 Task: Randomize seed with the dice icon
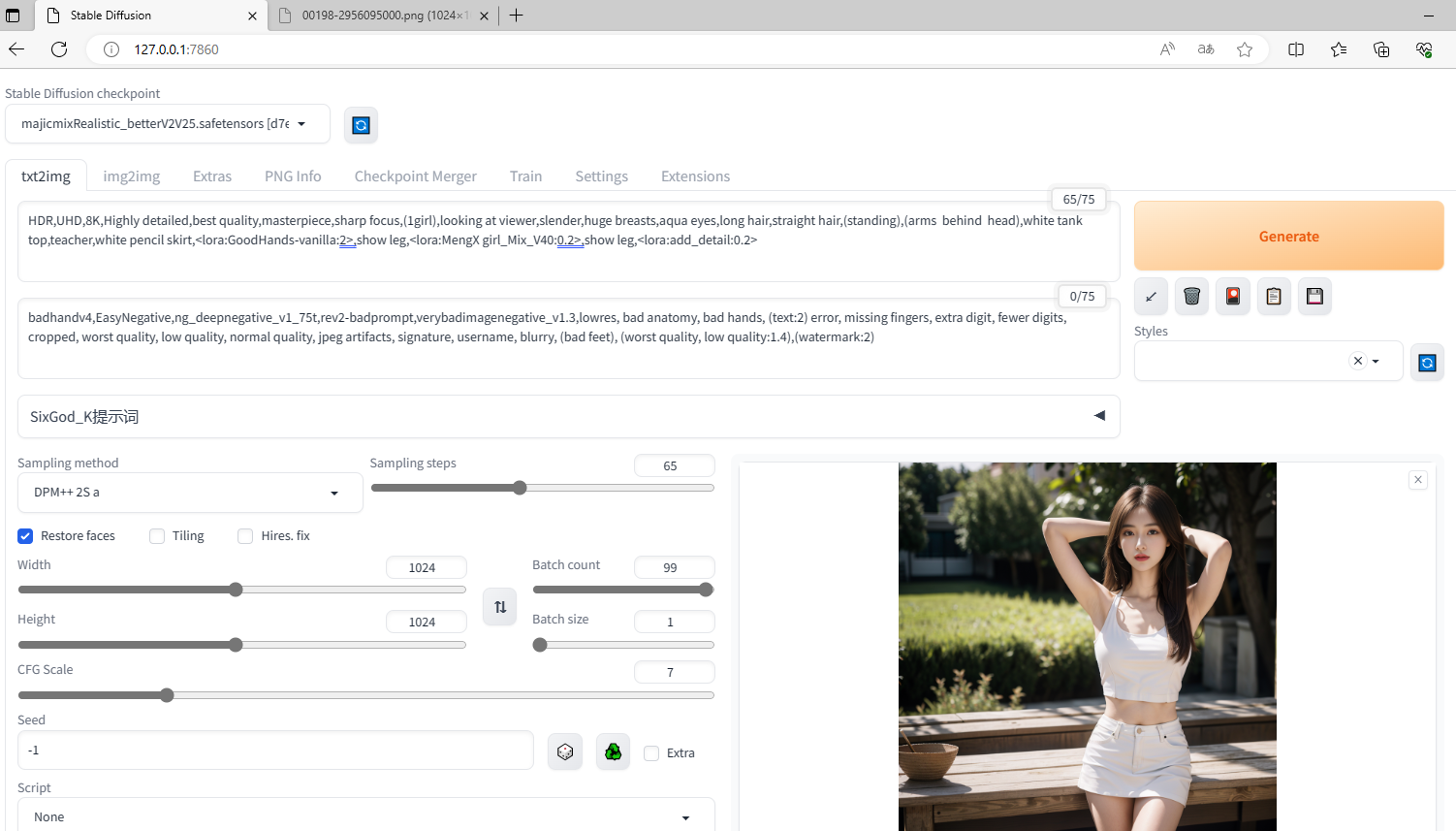565,751
